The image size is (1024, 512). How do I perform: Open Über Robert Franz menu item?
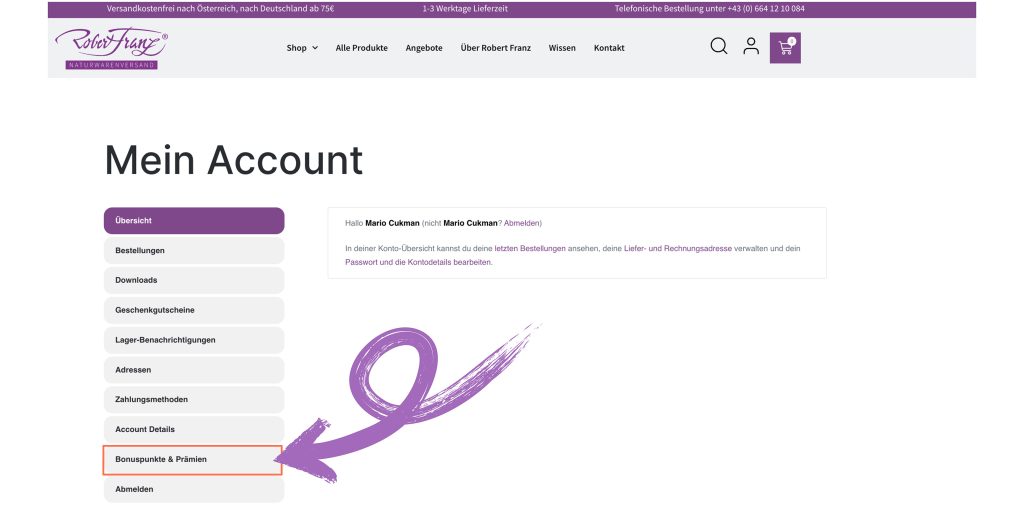tap(496, 48)
